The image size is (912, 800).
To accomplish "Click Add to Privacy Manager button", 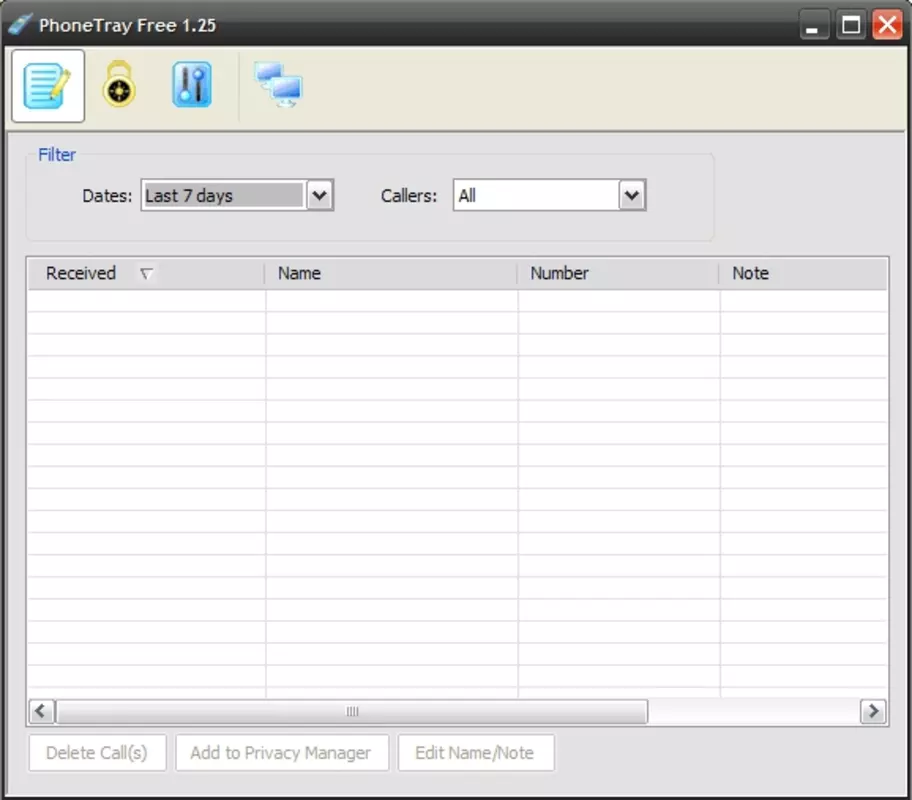I will point(282,753).
